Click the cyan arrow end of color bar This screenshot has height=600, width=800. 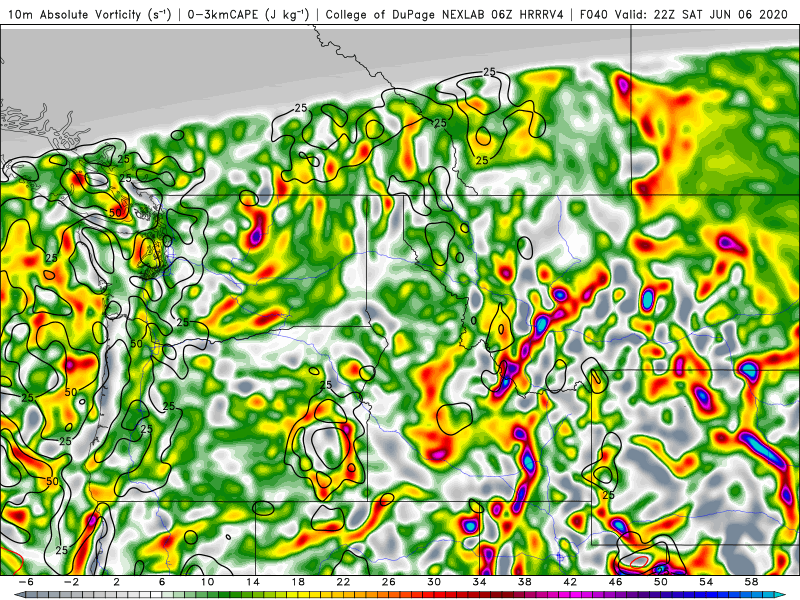(x=781, y=595)
